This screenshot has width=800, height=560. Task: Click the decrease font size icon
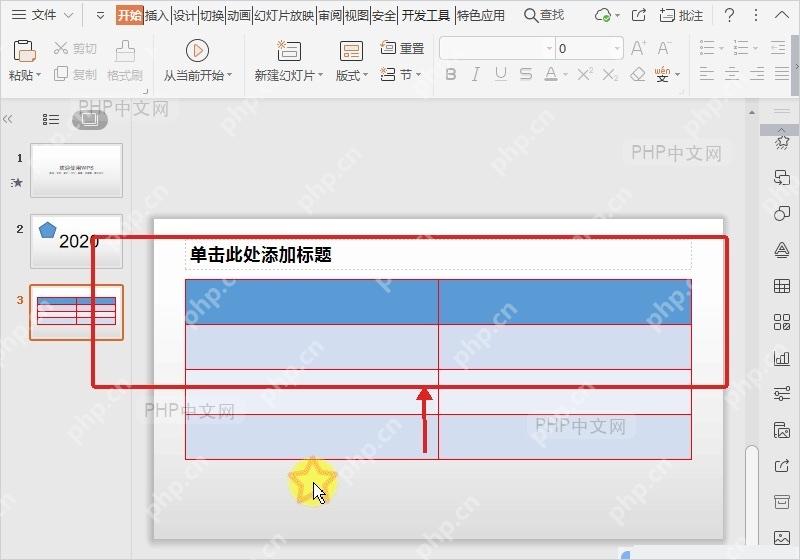[664, 48]
